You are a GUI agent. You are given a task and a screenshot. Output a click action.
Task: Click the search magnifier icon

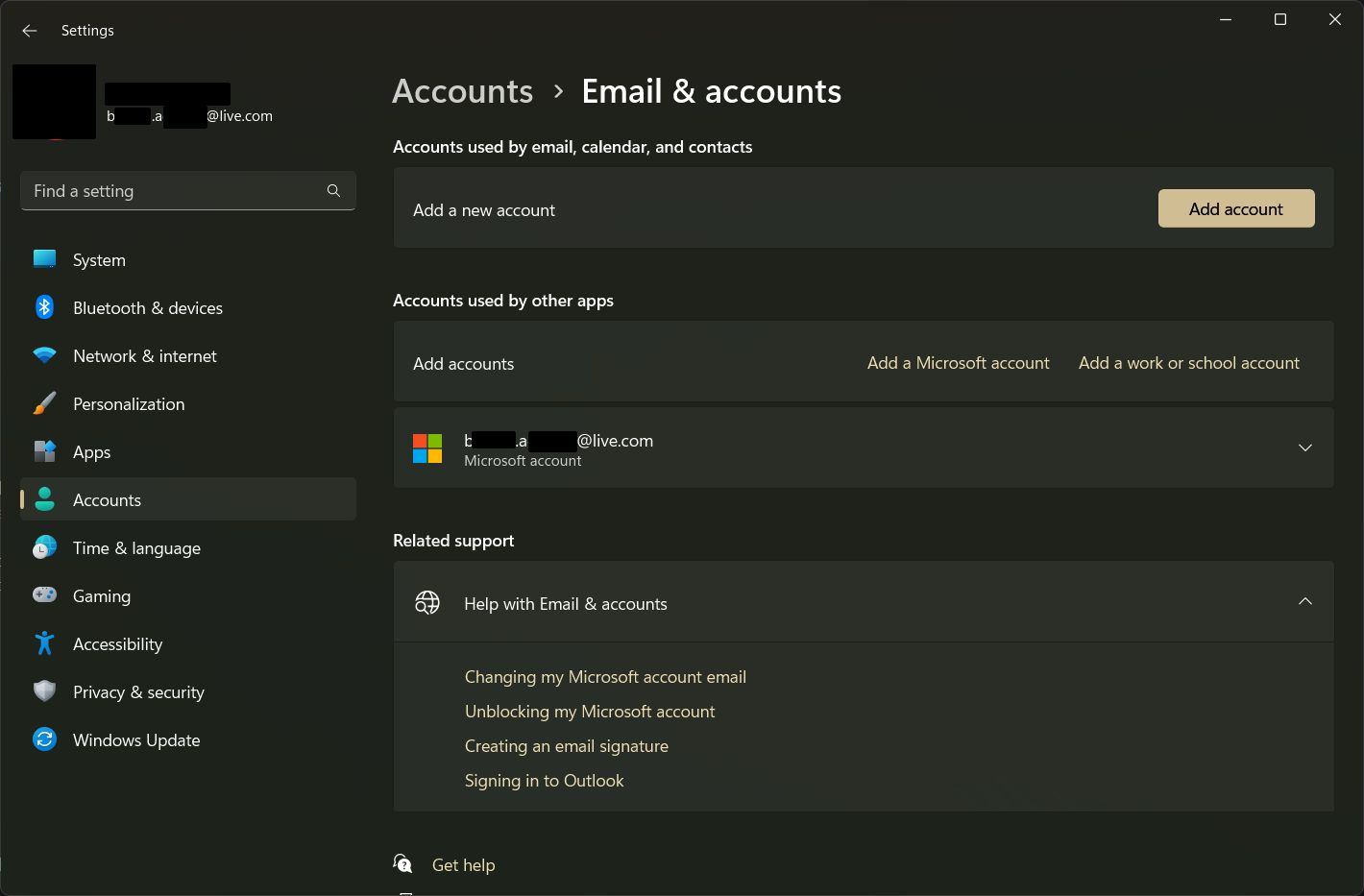(x=333, y=190)
